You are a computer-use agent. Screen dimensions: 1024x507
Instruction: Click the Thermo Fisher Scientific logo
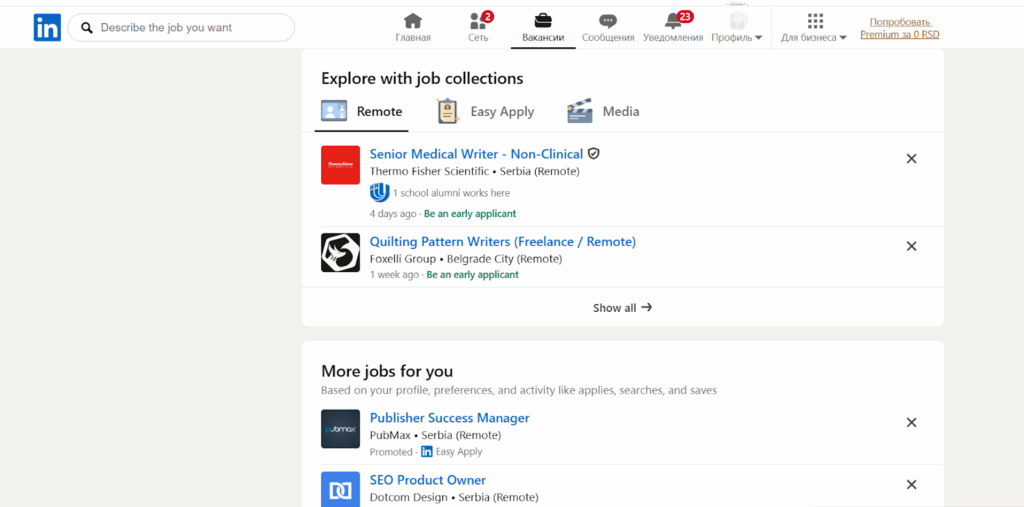340,165
